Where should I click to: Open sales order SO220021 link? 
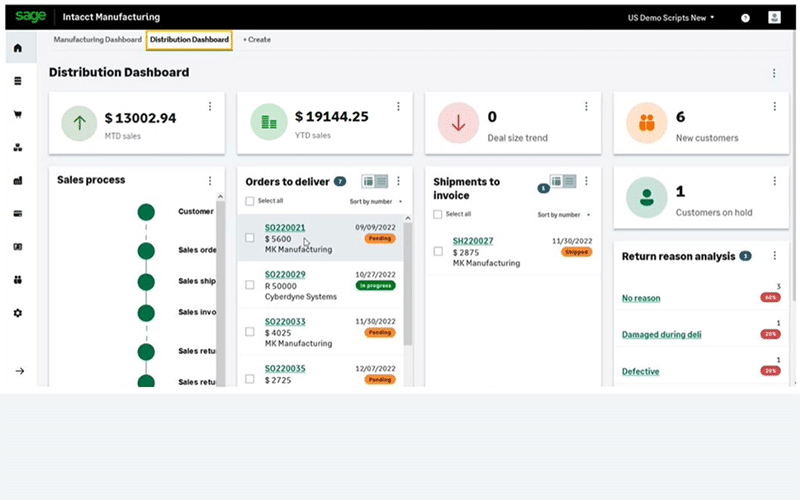(x=285, y=228)
